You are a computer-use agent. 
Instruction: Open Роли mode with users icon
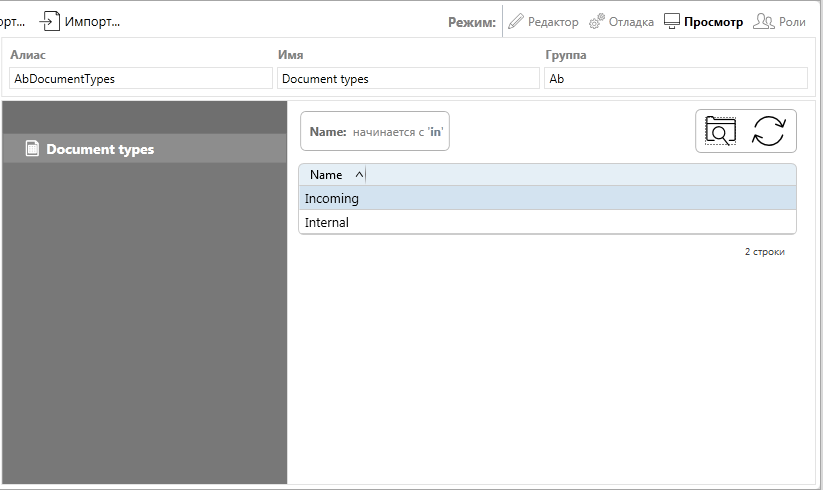pos(779,21)
